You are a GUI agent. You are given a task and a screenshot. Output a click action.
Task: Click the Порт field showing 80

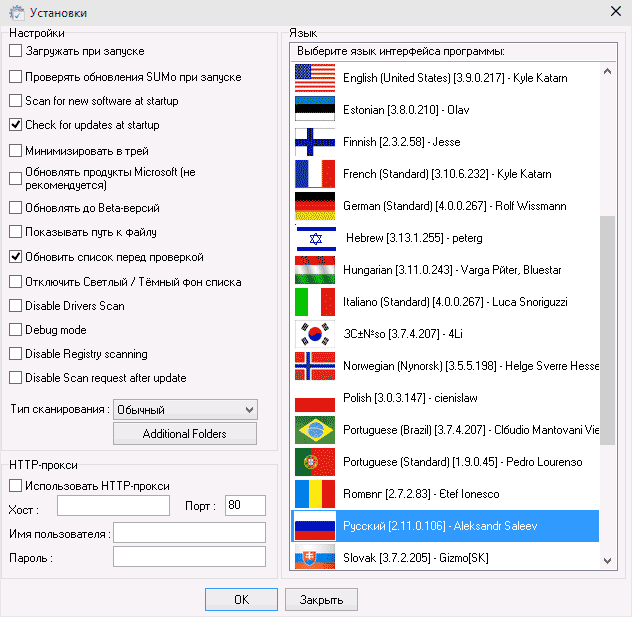pyautogui.click(x=245, y=505)
